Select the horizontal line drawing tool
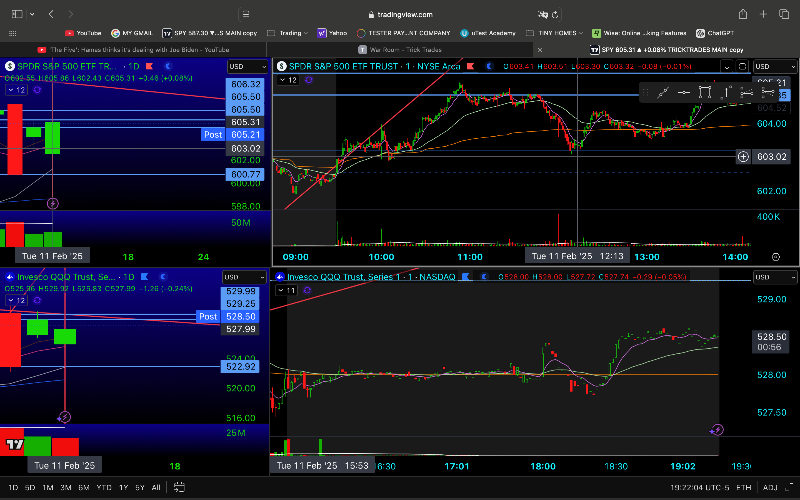This screenshot has width=800, height=500. (x=684, y=92)
